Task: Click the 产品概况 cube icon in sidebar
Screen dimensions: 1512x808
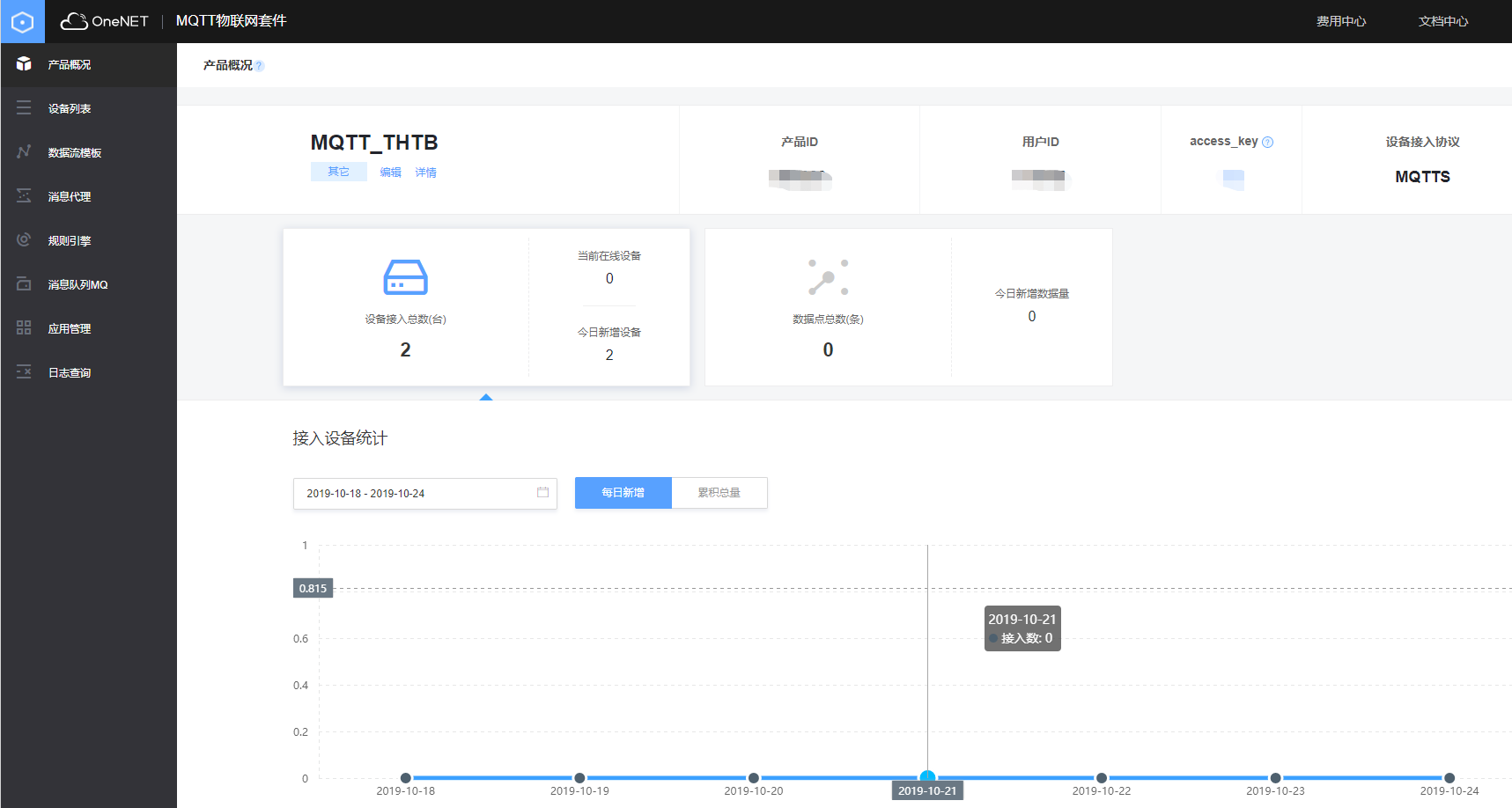Action: pos(24,64)
